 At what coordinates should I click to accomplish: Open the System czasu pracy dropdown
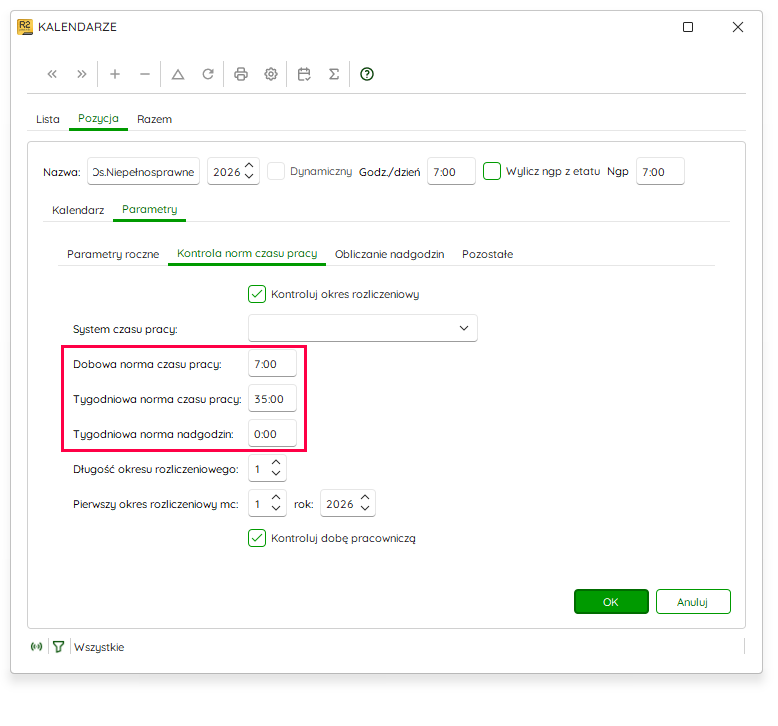(363, 328)
